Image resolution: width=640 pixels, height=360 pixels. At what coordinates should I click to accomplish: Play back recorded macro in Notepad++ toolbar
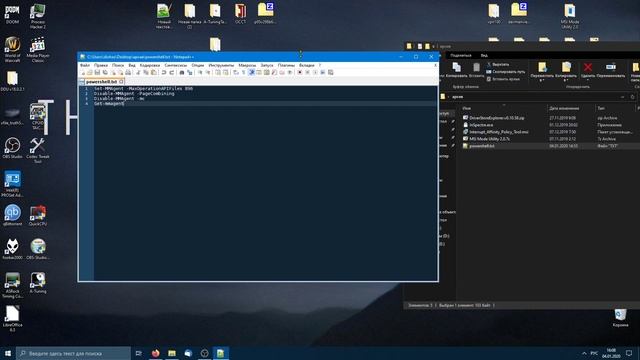tap(316, 72)
